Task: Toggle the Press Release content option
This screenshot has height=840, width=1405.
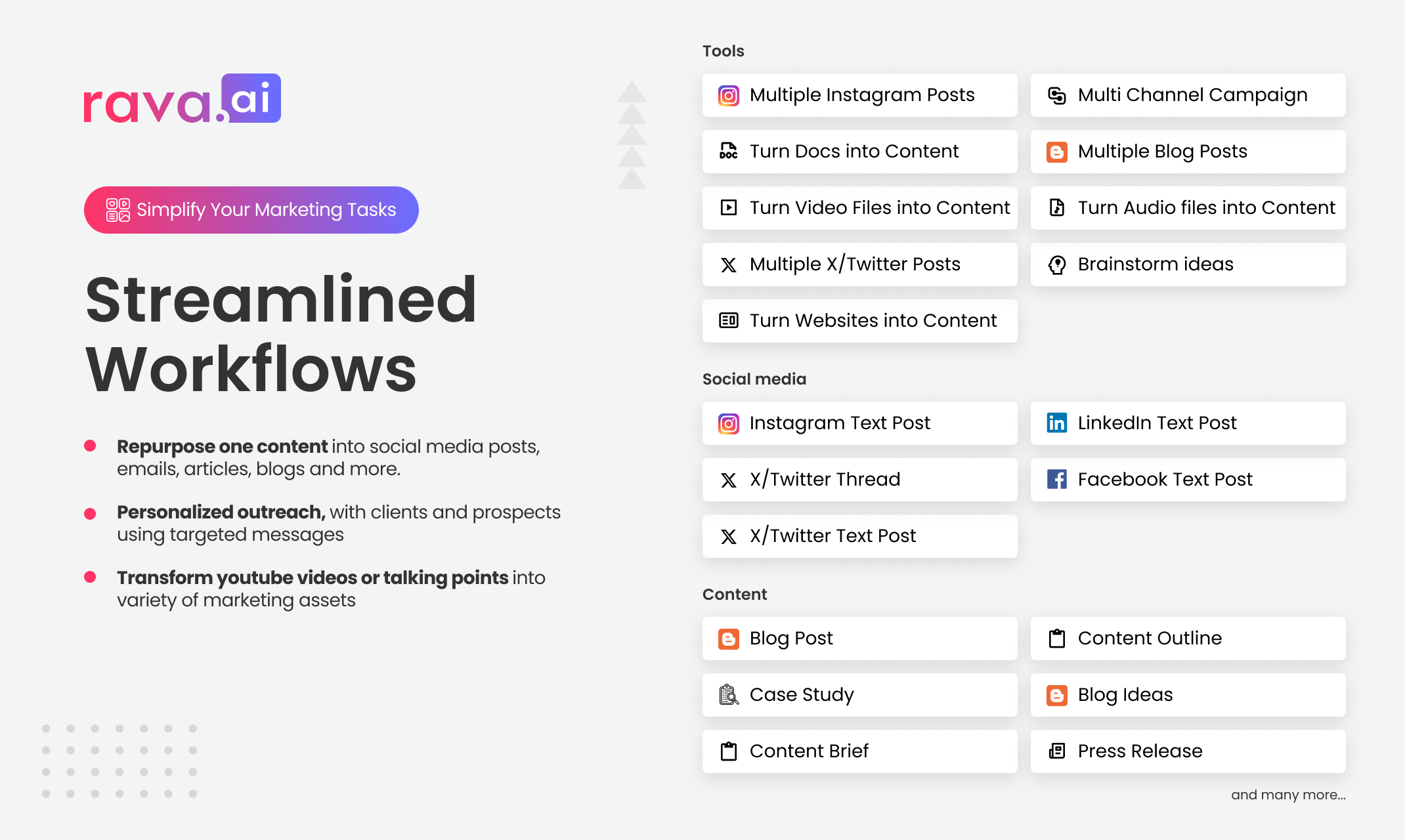Action: tap(1190, 750)
